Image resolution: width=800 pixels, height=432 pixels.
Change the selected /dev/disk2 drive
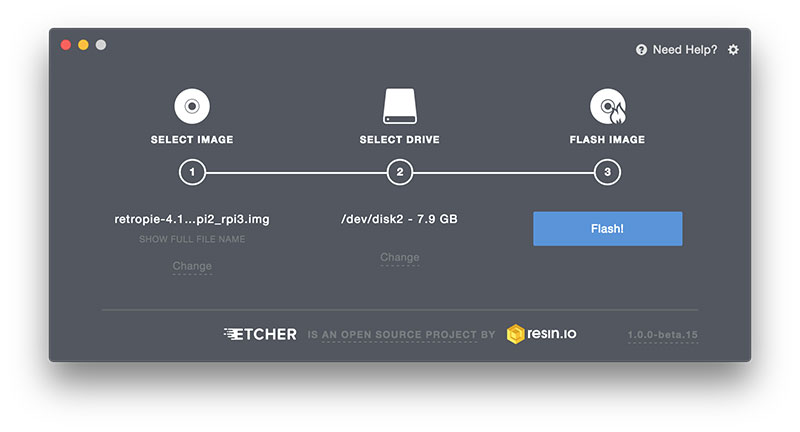tap(399, 257)
